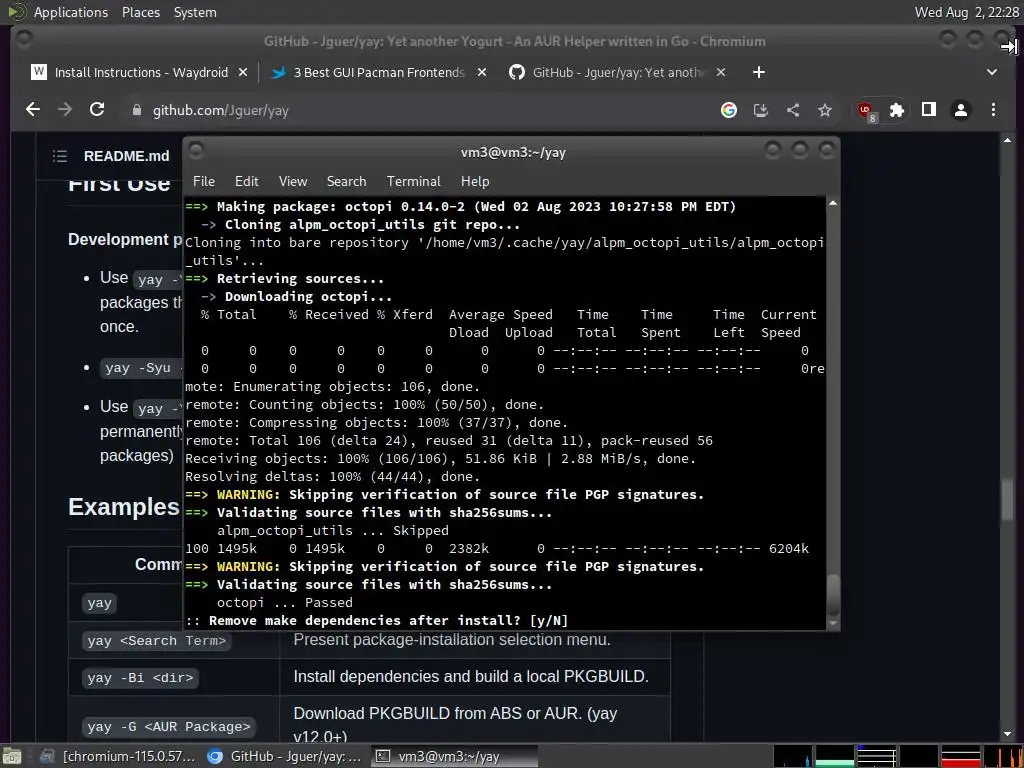This screenshot has width=1024, height=768.
Task: Expand the tab search dropdown arrow
Action: click(991, 72)
